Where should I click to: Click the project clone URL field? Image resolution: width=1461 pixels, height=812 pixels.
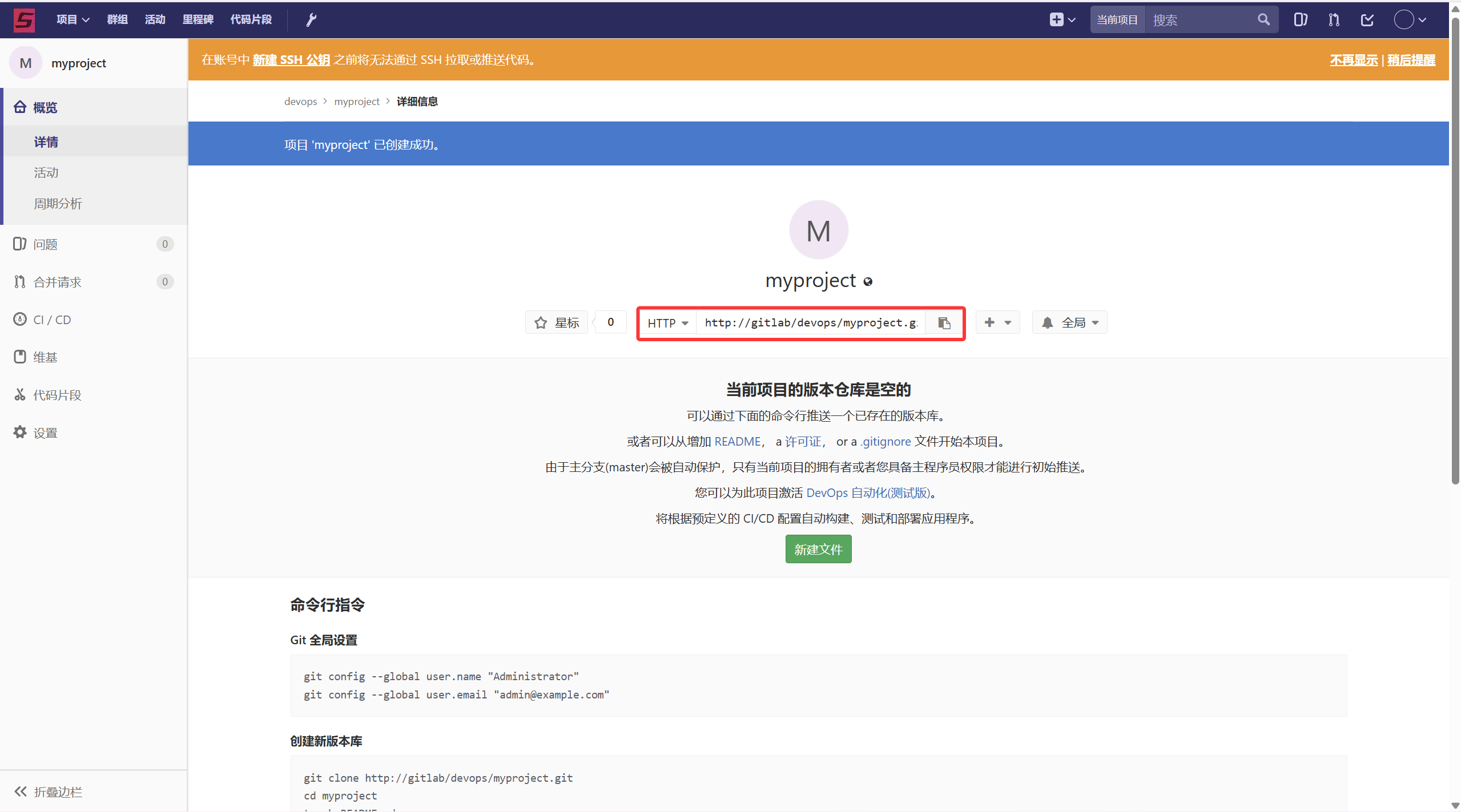point(811,323)
